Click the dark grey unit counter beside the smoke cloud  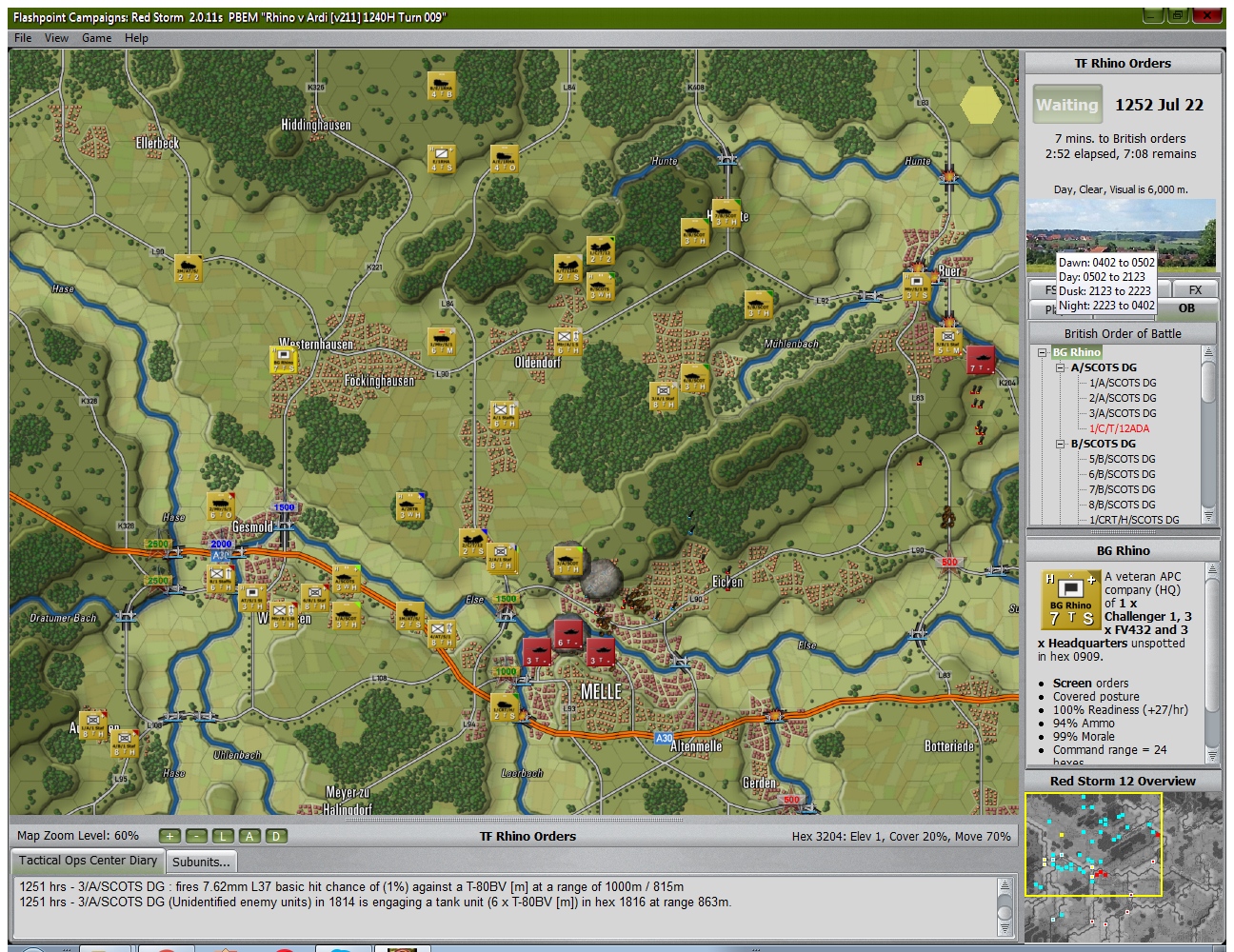567,562
